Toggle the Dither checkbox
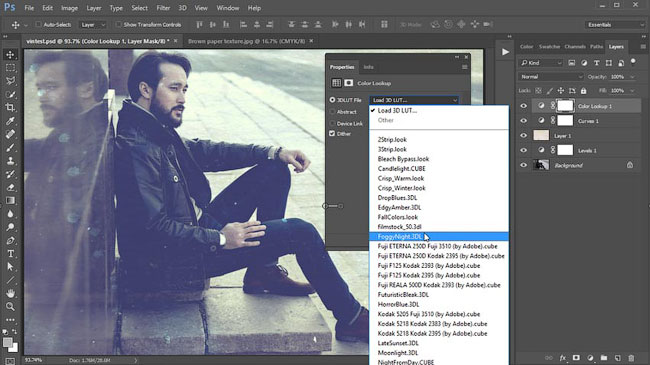 point(332,134)
